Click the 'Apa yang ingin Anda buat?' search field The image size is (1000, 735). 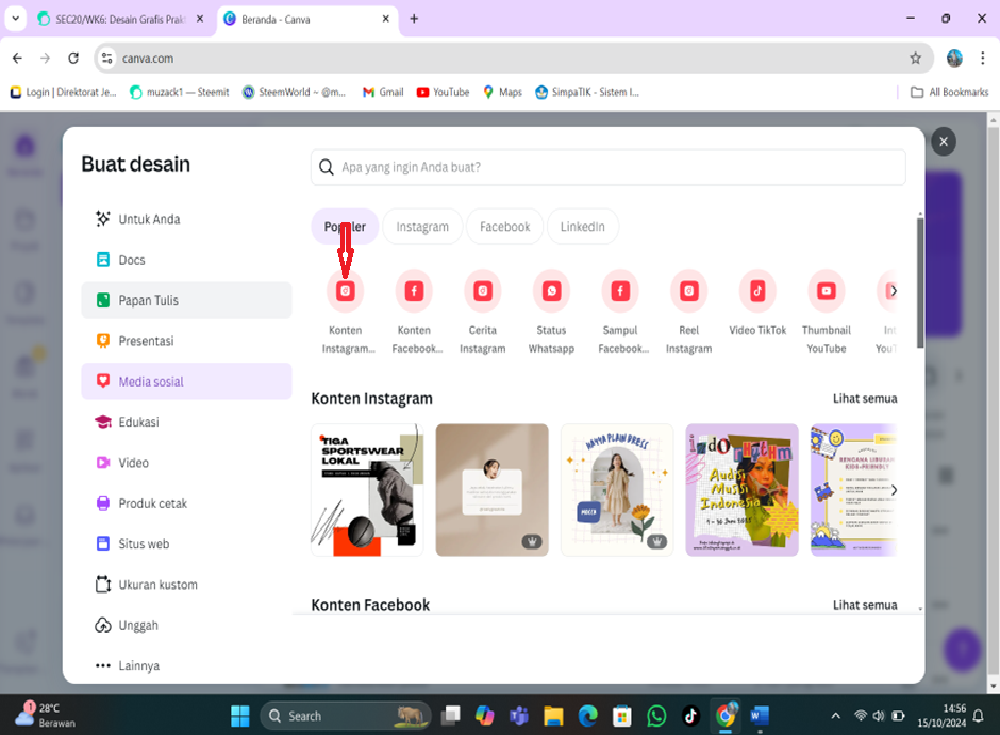608,167
